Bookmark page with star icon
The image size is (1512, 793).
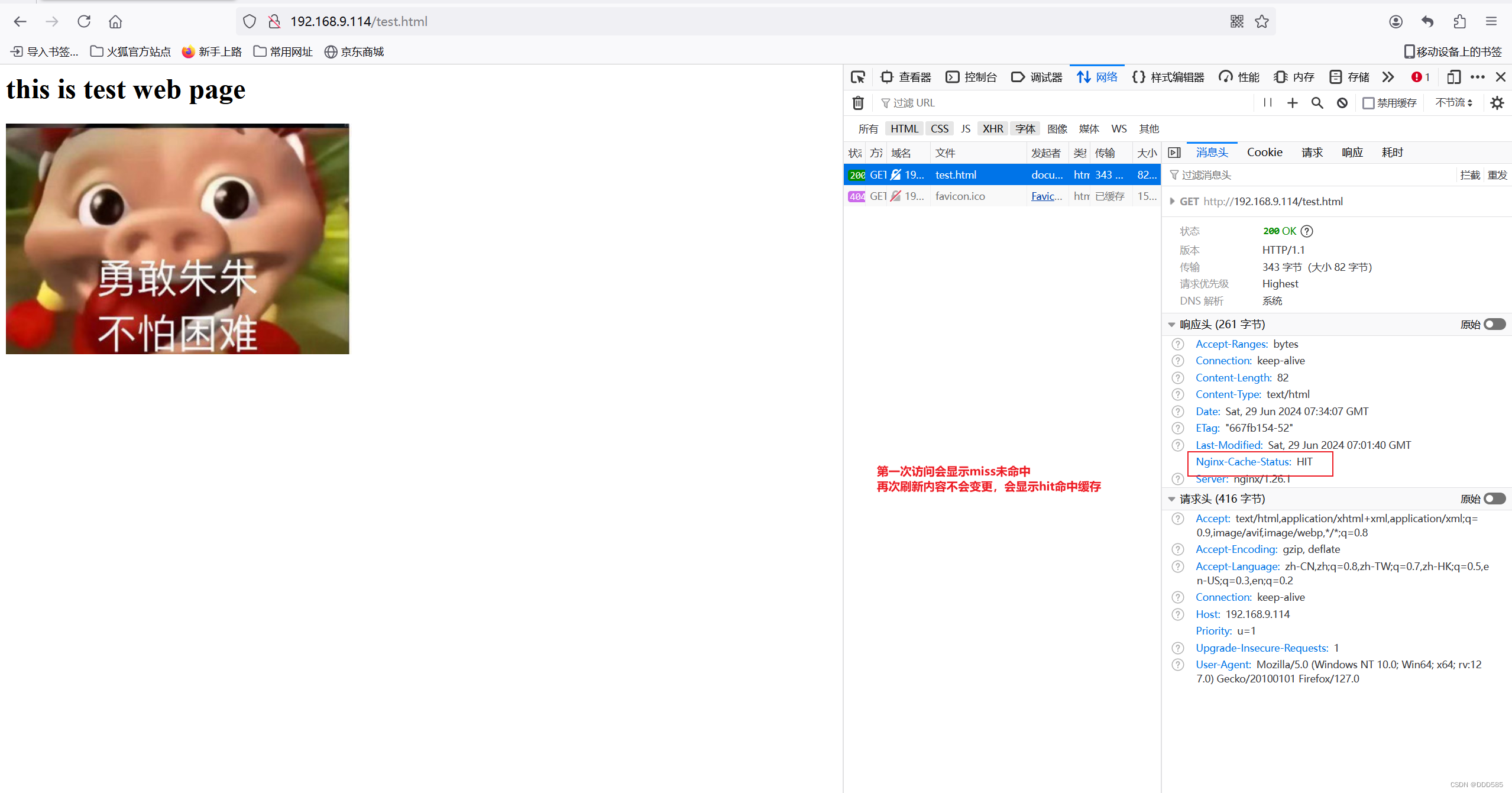point(1262,22)
